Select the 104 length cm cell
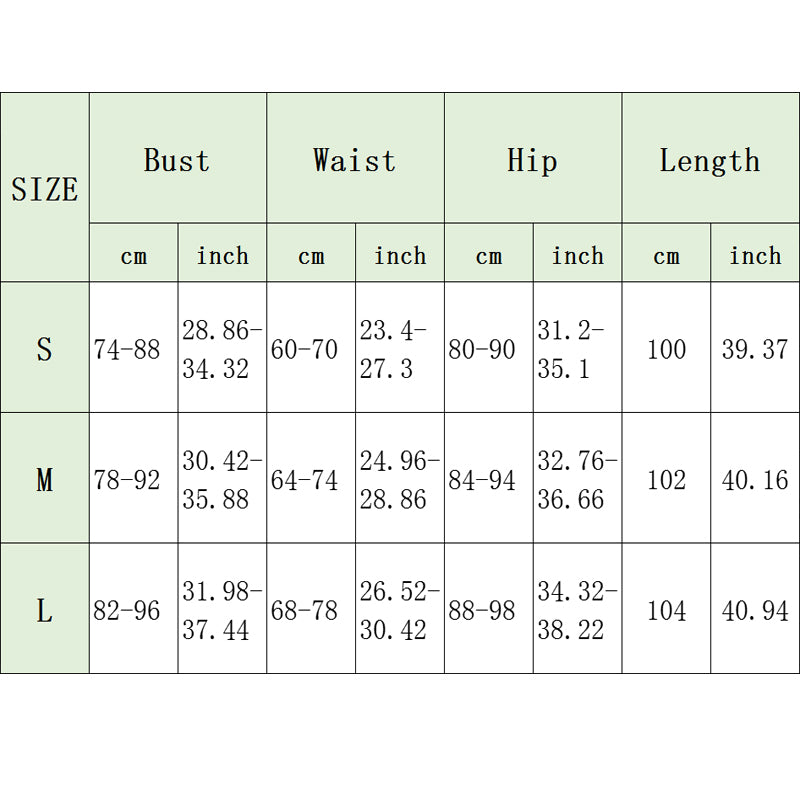This screenshot has width=800, height=800. click(666, 610)
